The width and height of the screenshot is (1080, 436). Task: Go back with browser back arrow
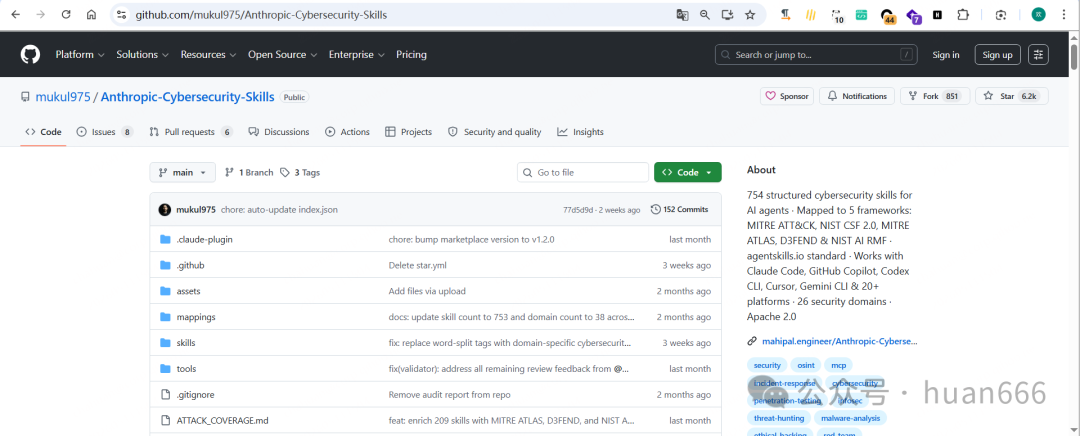(x=15, y=14)
